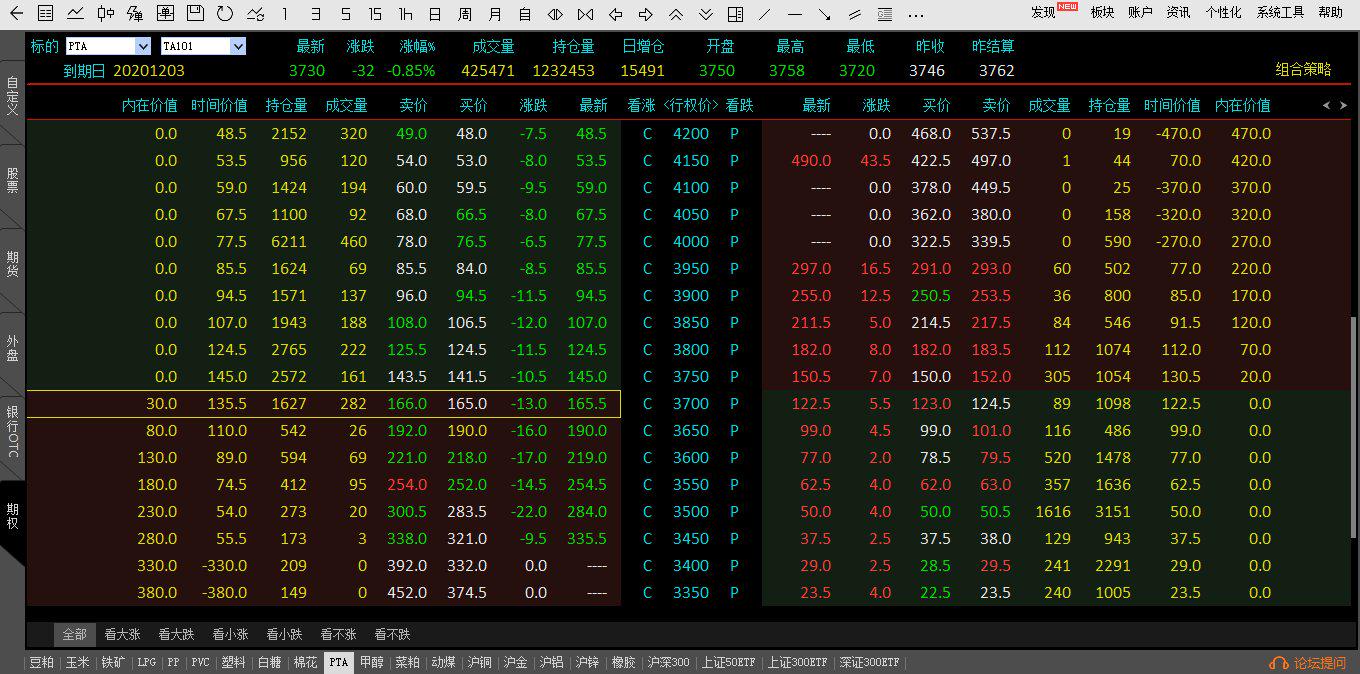1360x674 pixels.
Task: Open the TA101 contract dropdown
Action: point(237,46)
